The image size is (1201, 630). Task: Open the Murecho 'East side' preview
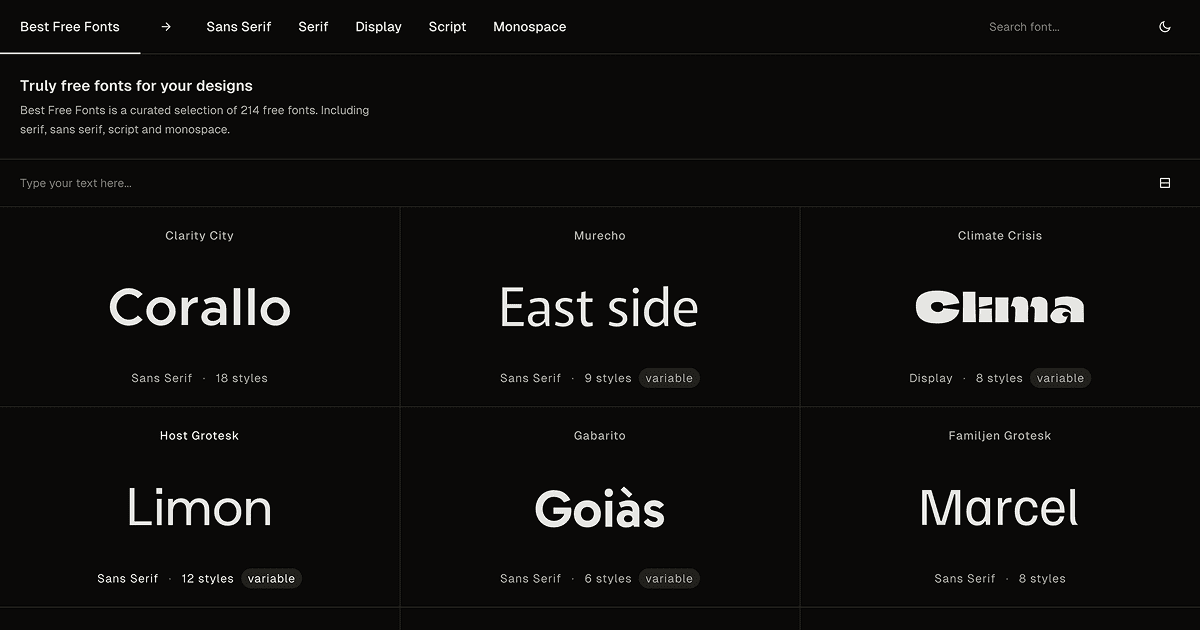click(x=600, y=307)
